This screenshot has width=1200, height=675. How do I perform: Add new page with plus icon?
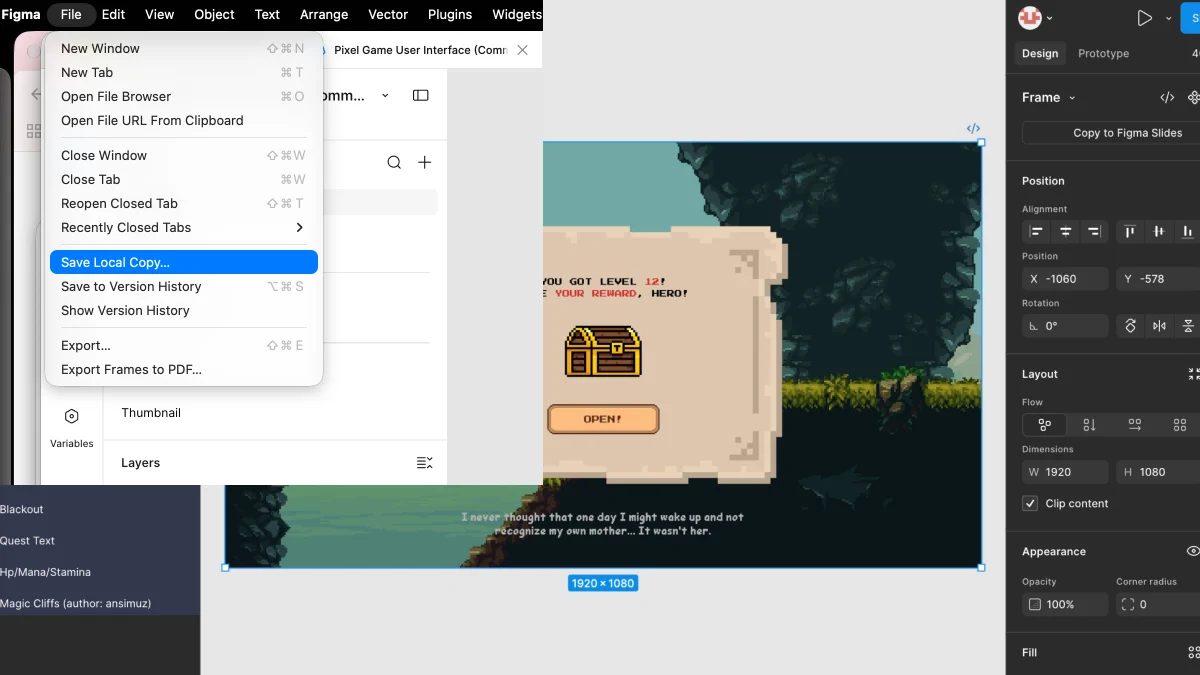425,162
